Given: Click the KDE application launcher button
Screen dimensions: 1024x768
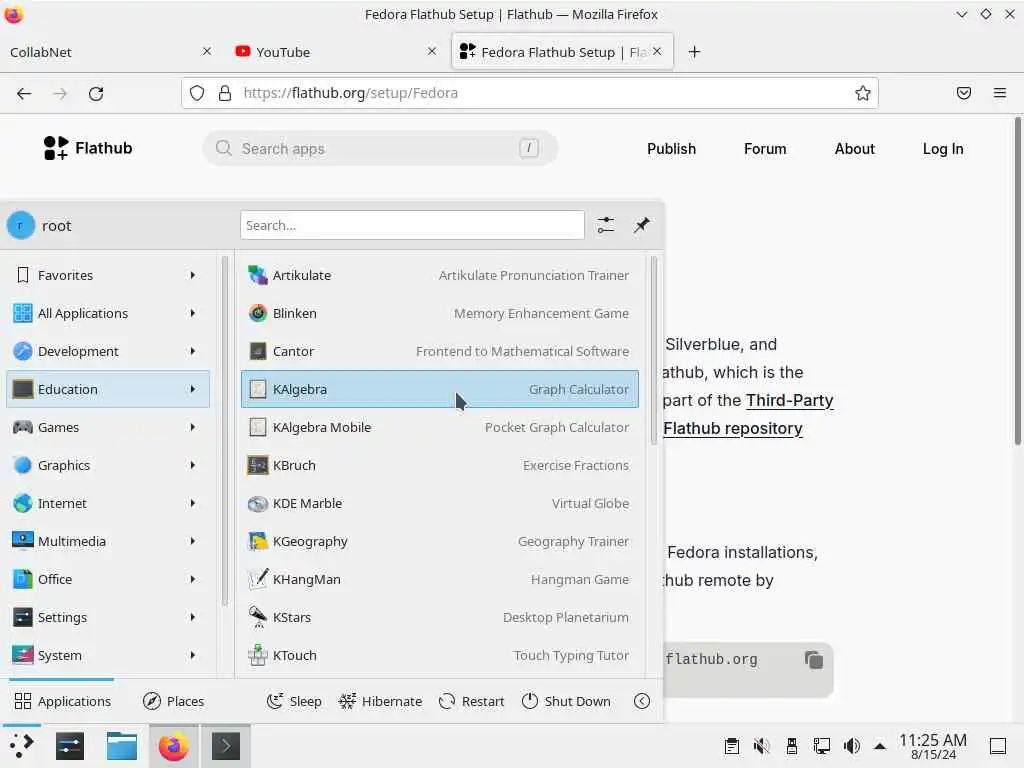Looking at the screenshot, I should (x=21, y=746).
